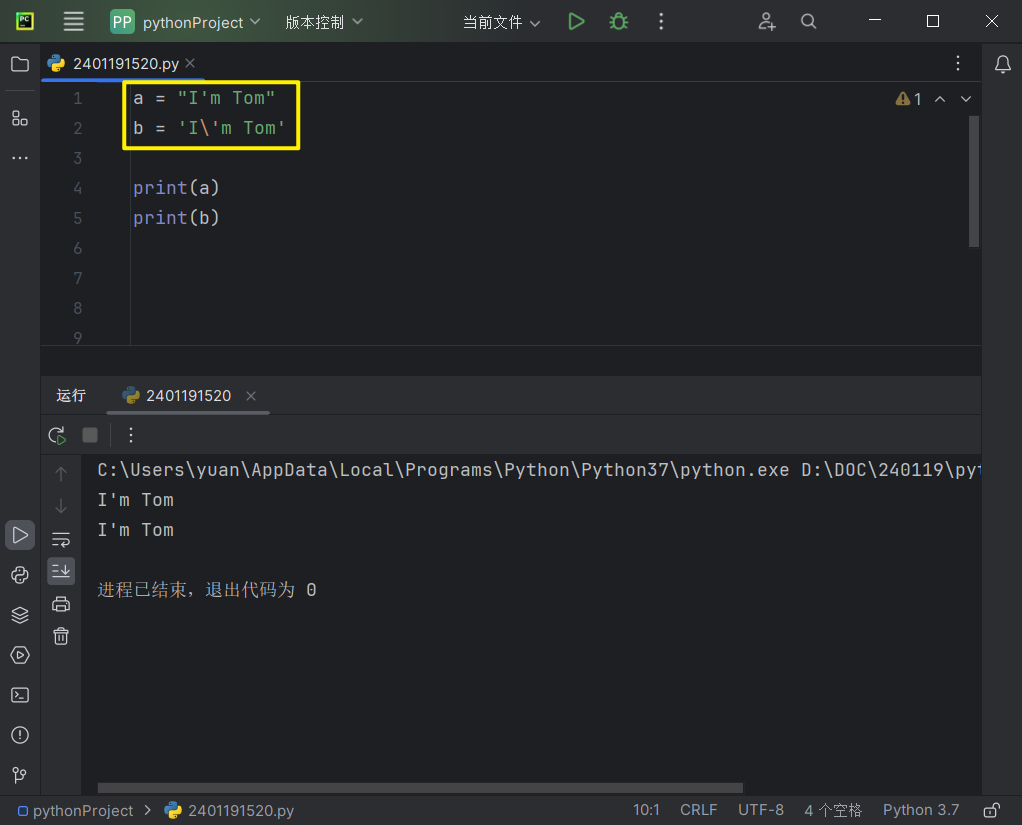The width and height of the screenshot is (1022, 825).
Task: Open the Python Console tool window
Action: [x=20, y=575]
